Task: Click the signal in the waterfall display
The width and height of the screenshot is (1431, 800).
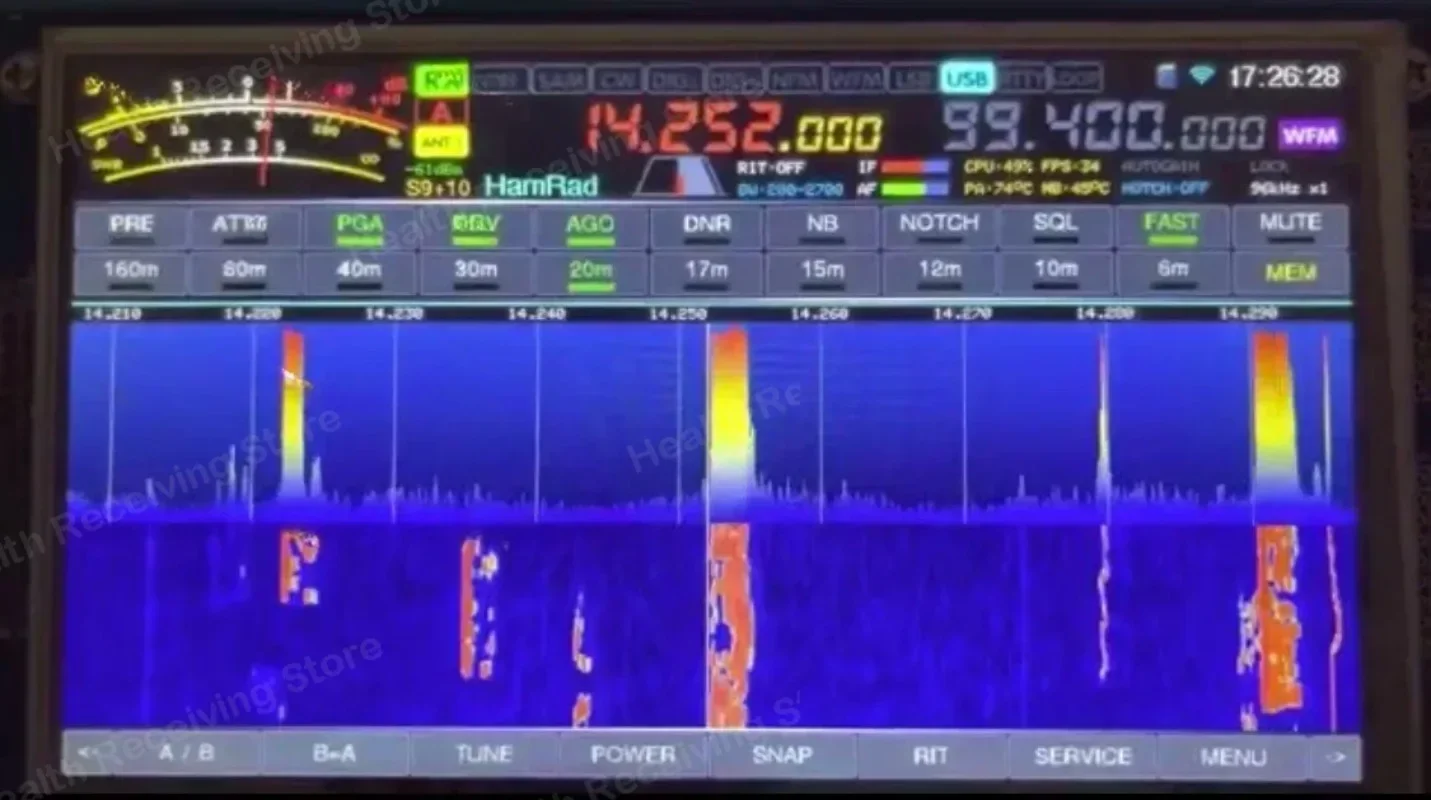Action: click(728, 625)
